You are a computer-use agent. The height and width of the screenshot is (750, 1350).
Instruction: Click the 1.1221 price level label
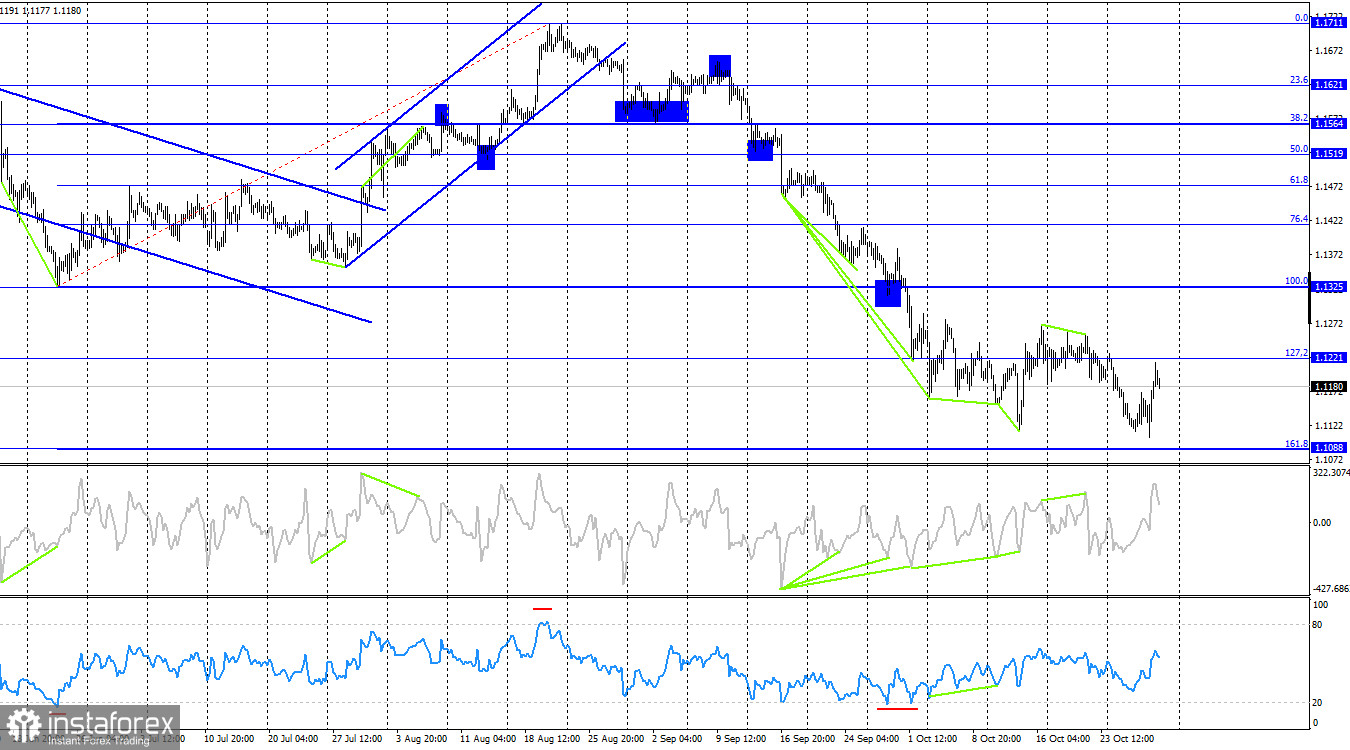1329,358
